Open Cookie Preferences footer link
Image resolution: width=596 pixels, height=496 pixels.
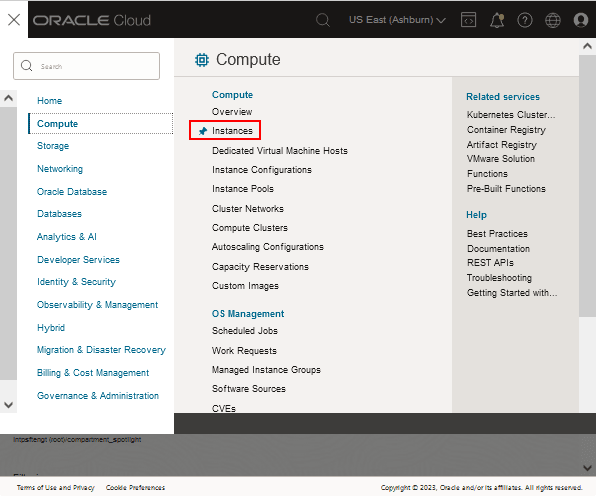(x=135, y=488)
